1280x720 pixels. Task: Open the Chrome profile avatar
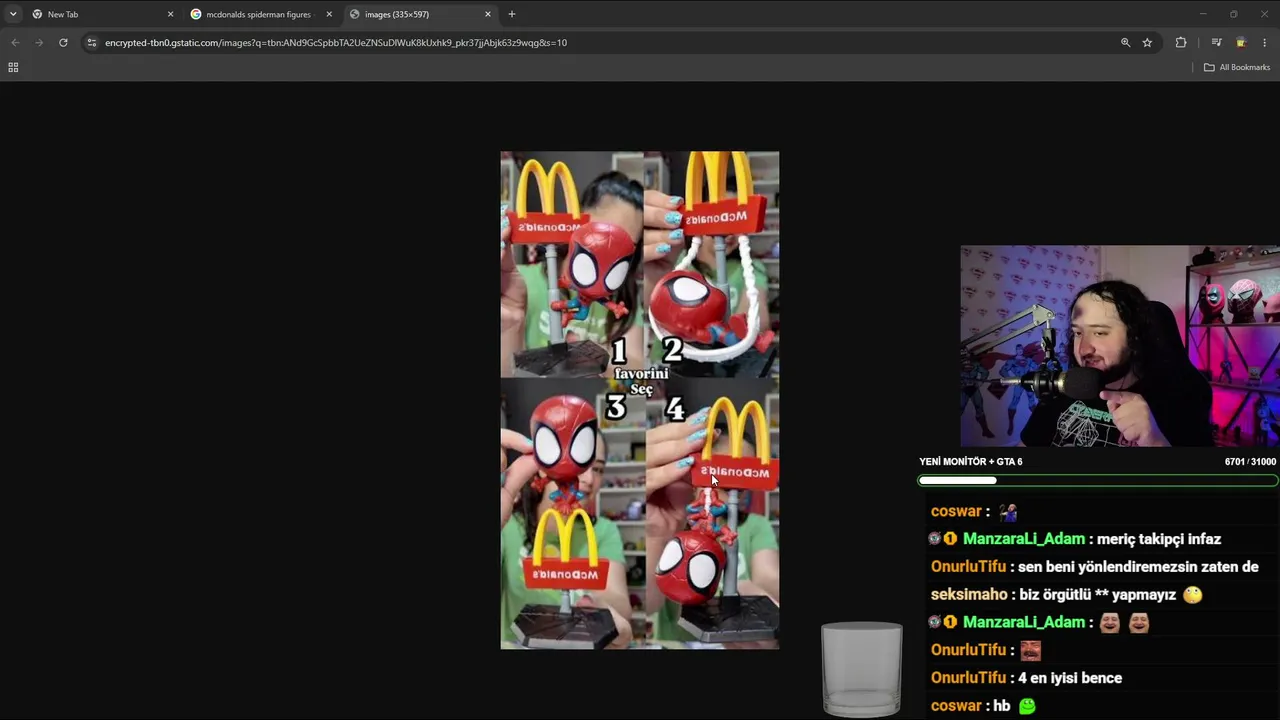tap(1241, 43)
